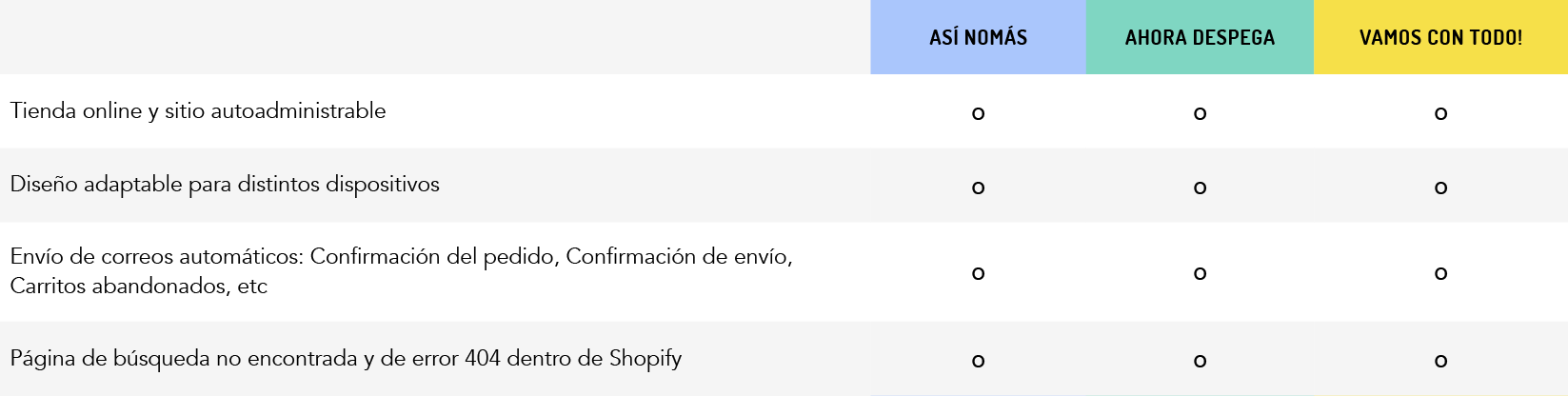Click Diseño adaptable circle under VAMOS CON TODO!
Image resolution: width=1568 pixels, height=396 pixels.
point(1440,188)
